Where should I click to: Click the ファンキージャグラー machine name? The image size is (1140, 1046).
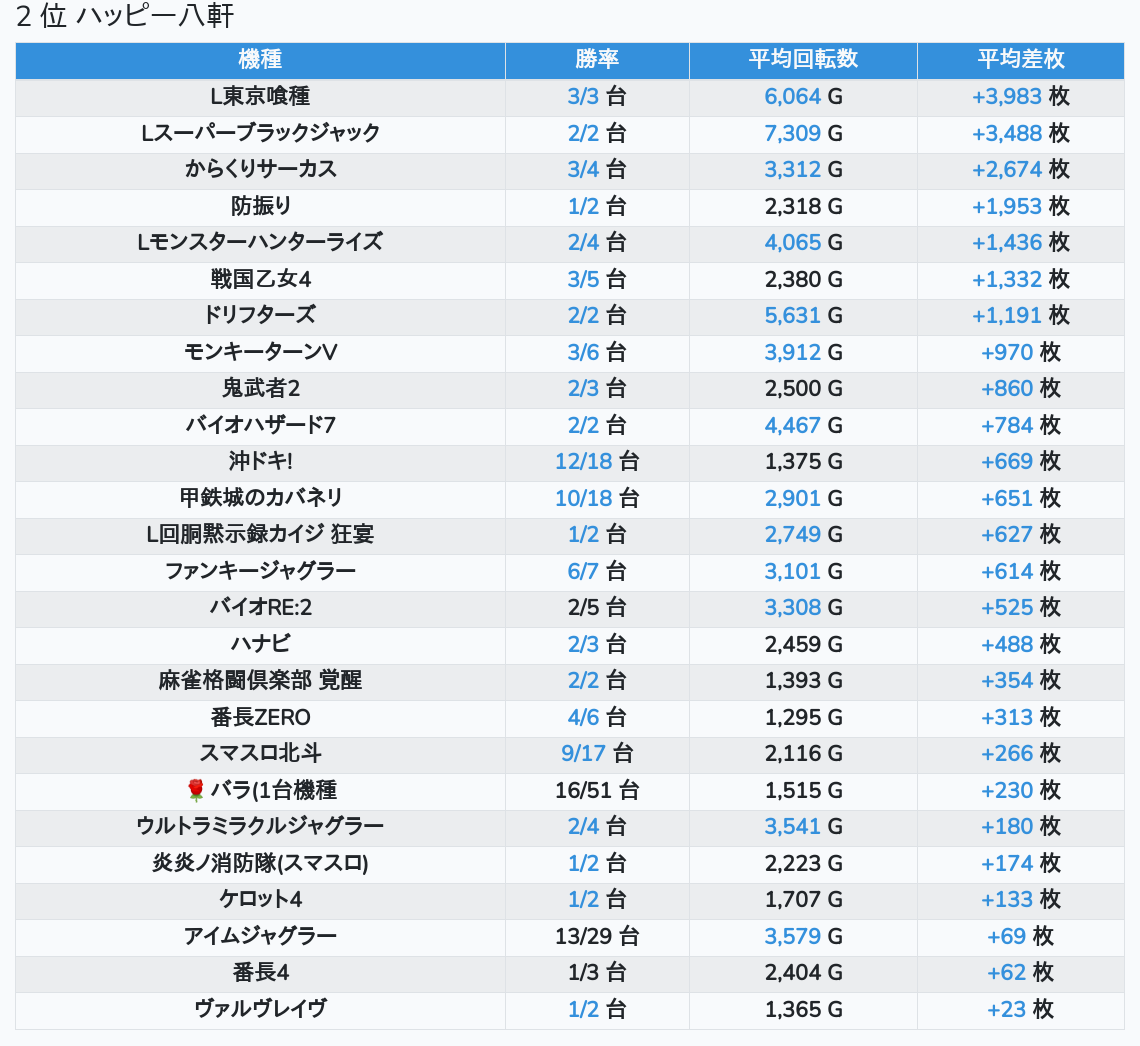pyautogui.click(x=260, y=571)
